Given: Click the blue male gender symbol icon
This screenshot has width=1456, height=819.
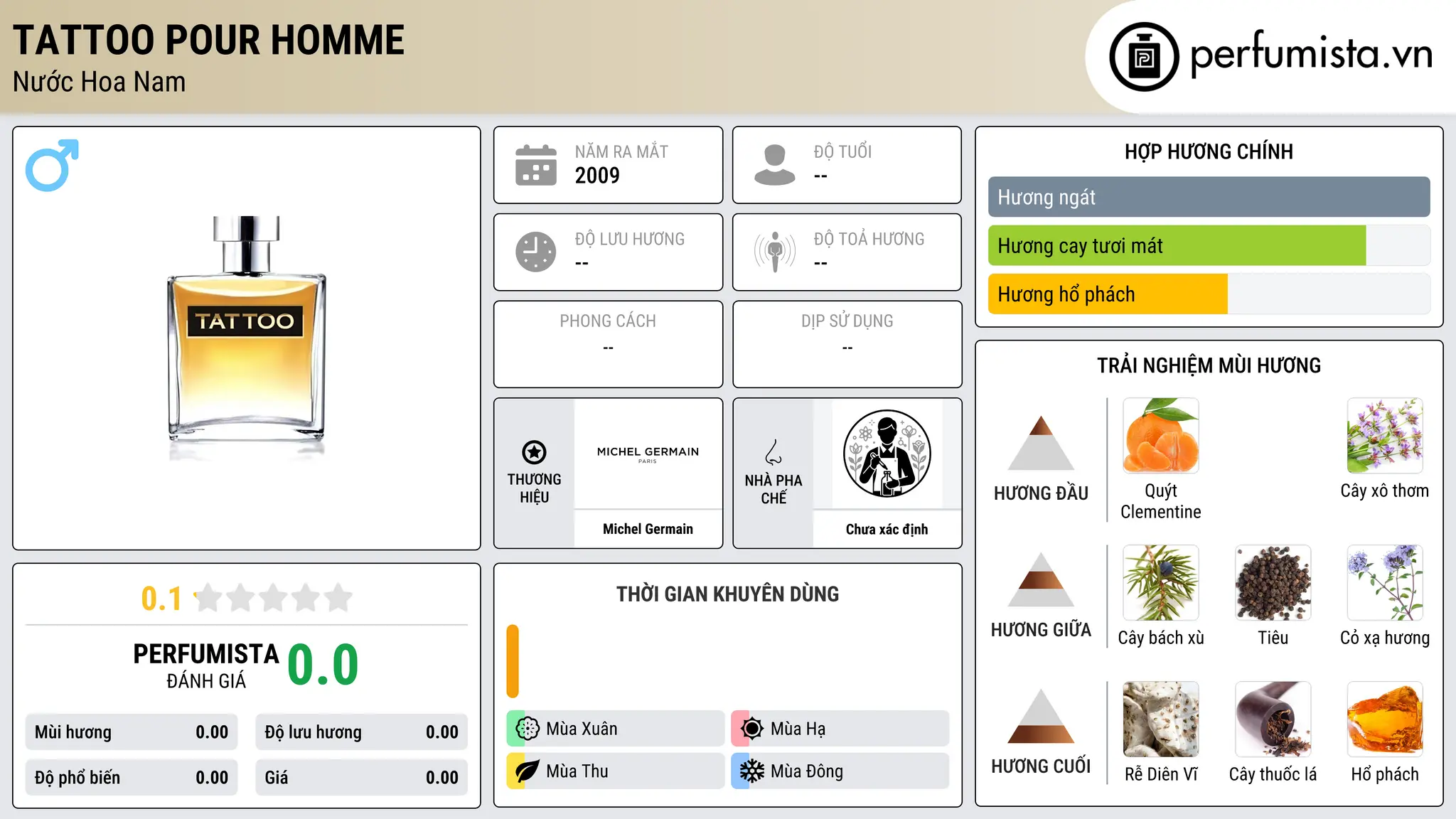Looking at the screenshot, I should [x=52, y=165].
